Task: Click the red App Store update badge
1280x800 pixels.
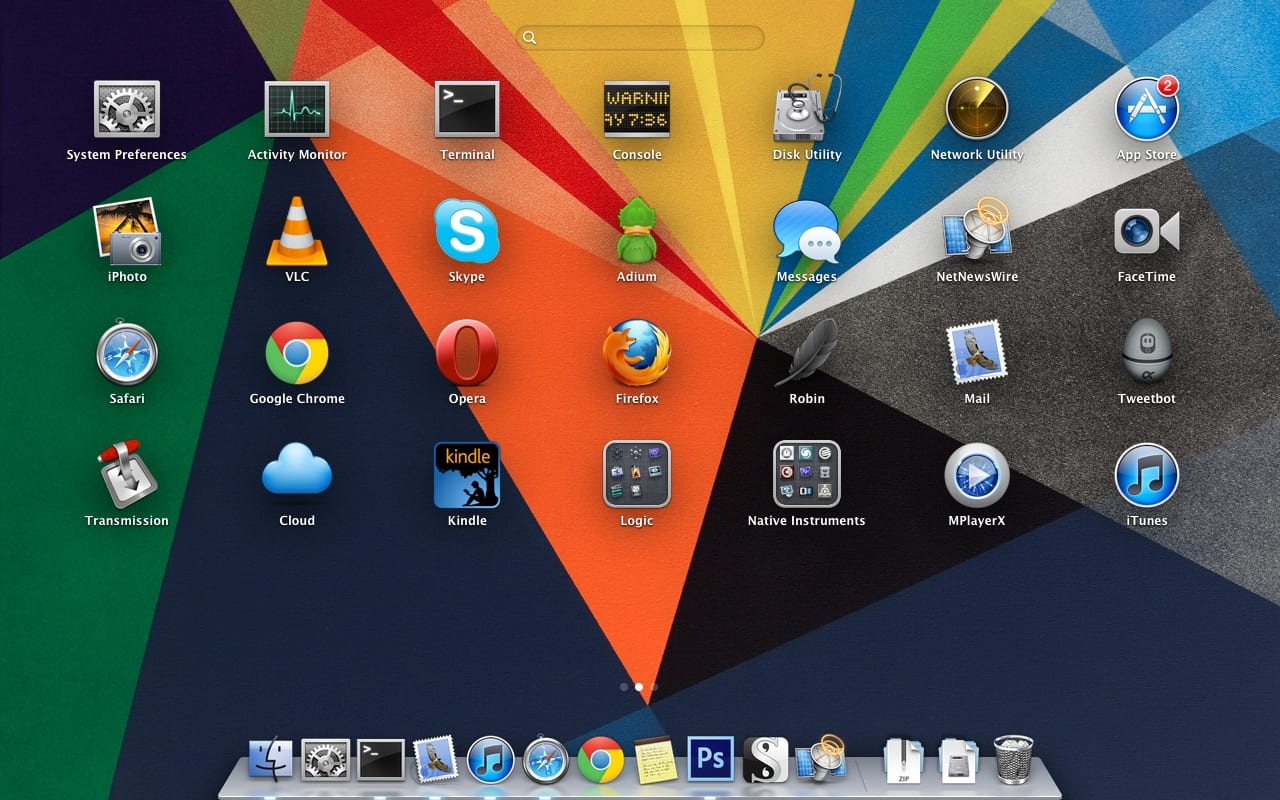Action: 1168,86
